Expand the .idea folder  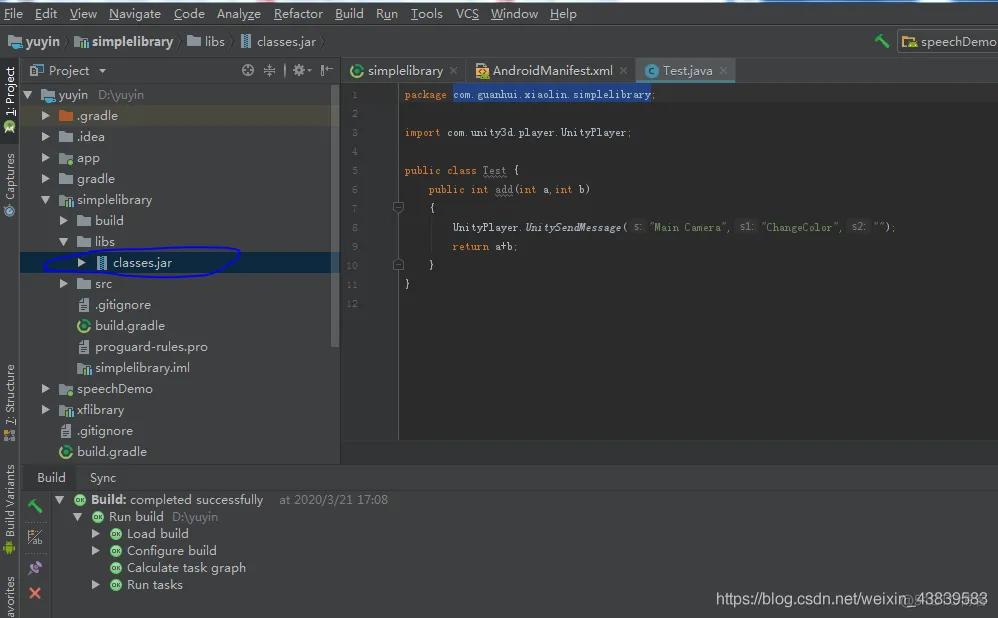(46, 137)
